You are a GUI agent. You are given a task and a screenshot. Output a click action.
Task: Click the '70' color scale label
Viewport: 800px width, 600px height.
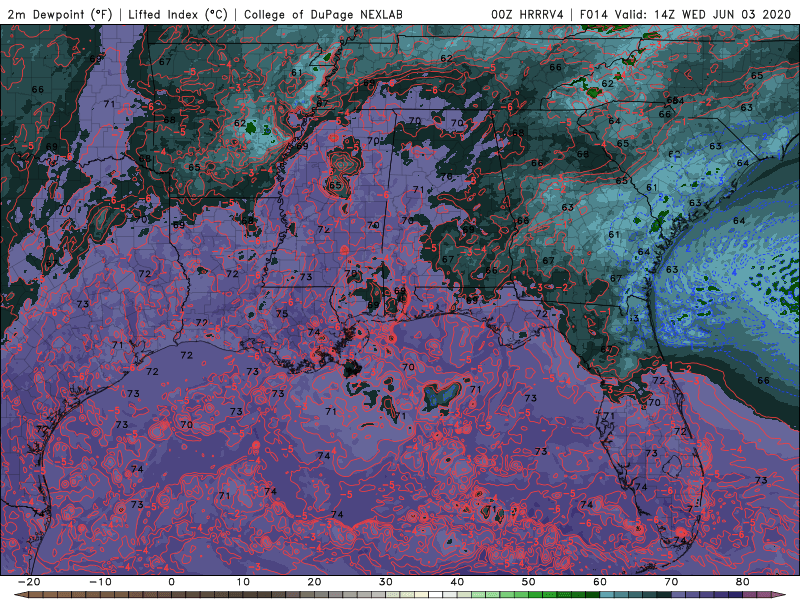pos(671,582)
